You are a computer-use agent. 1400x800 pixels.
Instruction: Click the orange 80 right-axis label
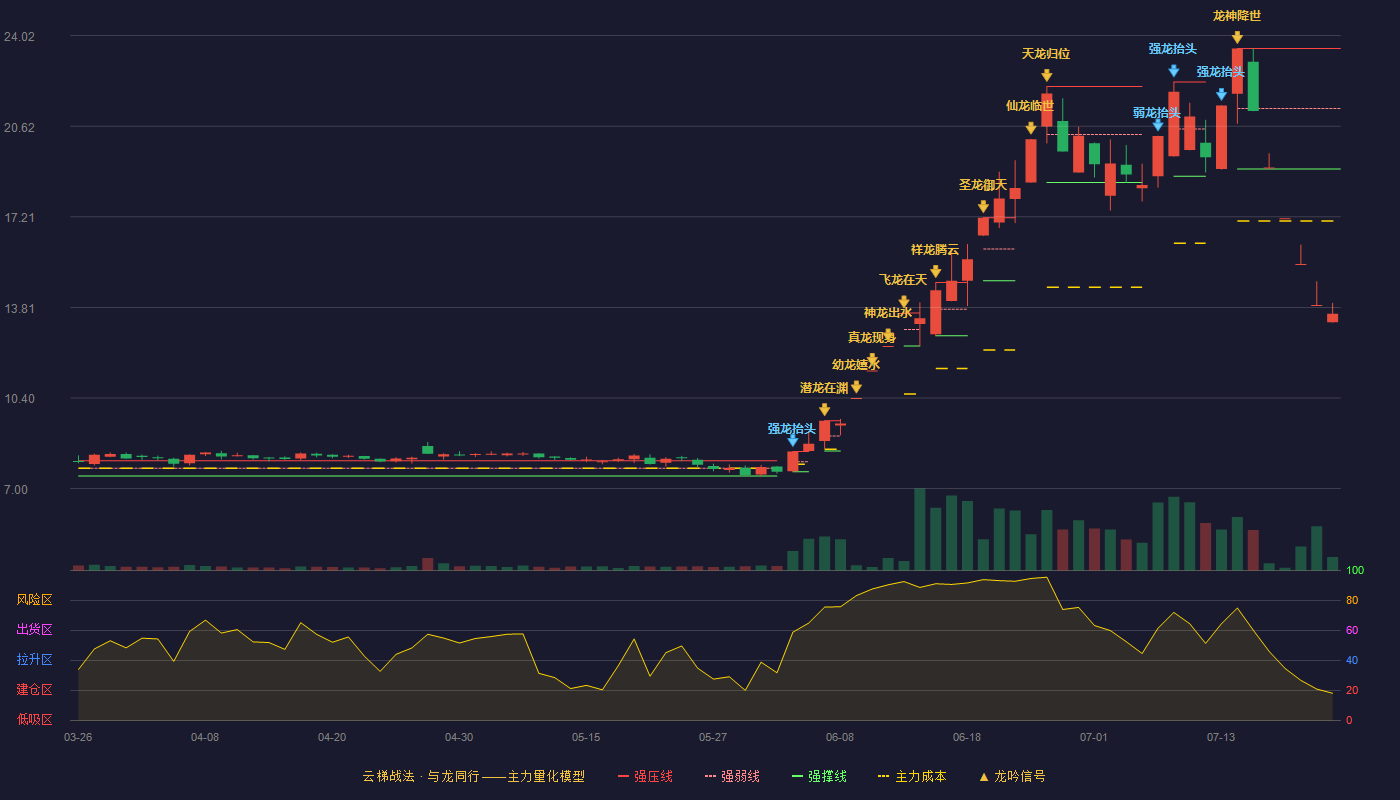(1352, 600)
